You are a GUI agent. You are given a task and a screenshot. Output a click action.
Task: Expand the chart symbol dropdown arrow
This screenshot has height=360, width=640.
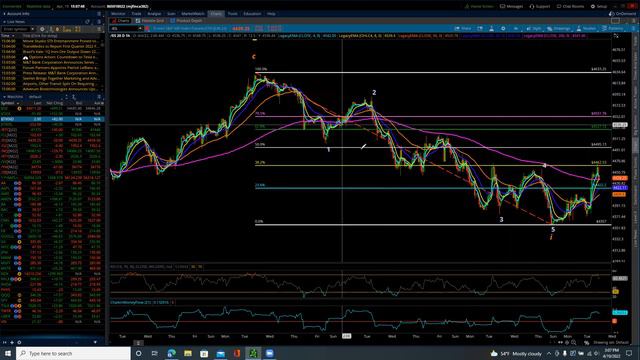click(x=140, y=29)
